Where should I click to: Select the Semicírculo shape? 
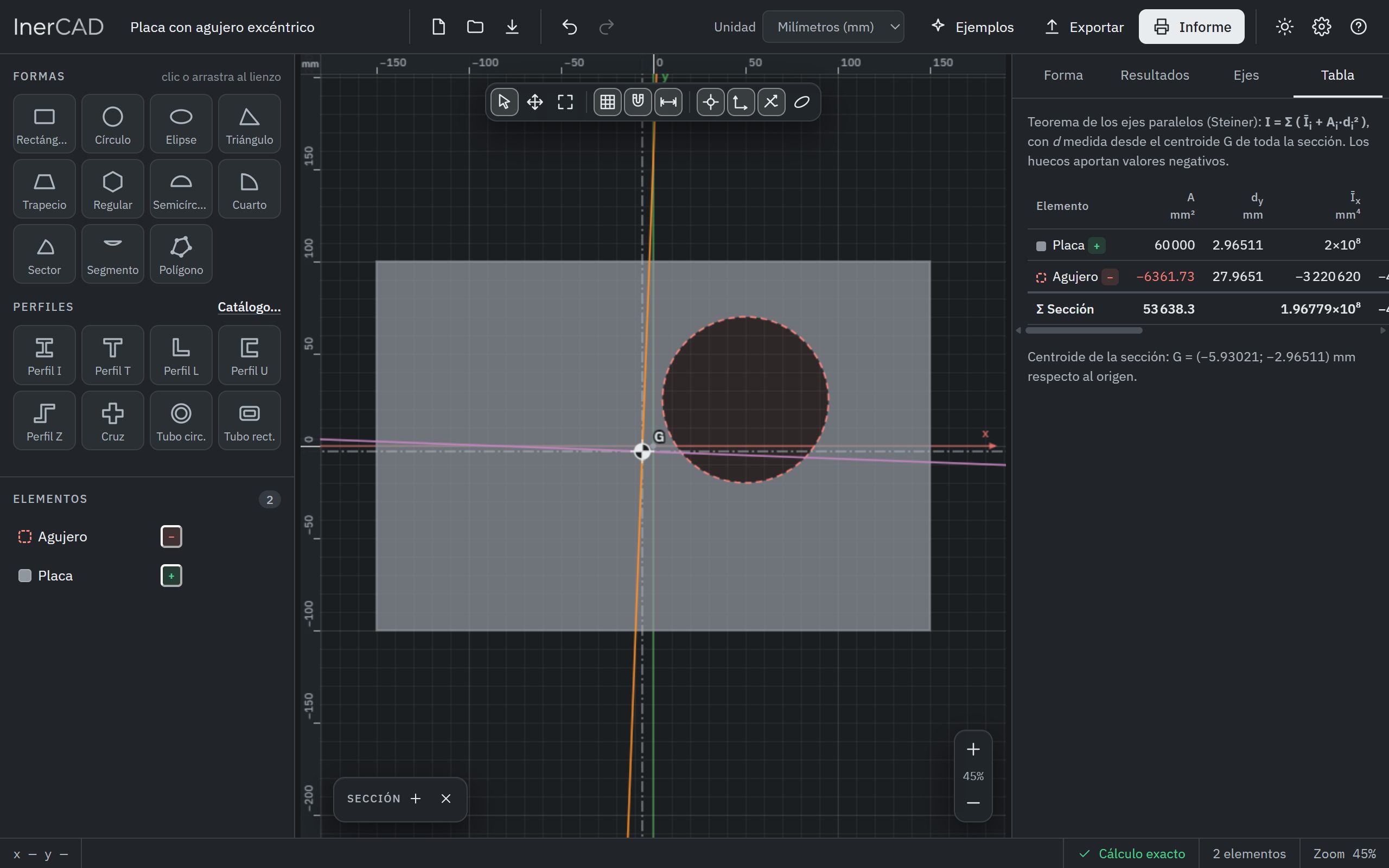pyautogui.click(x=181, y=189)
